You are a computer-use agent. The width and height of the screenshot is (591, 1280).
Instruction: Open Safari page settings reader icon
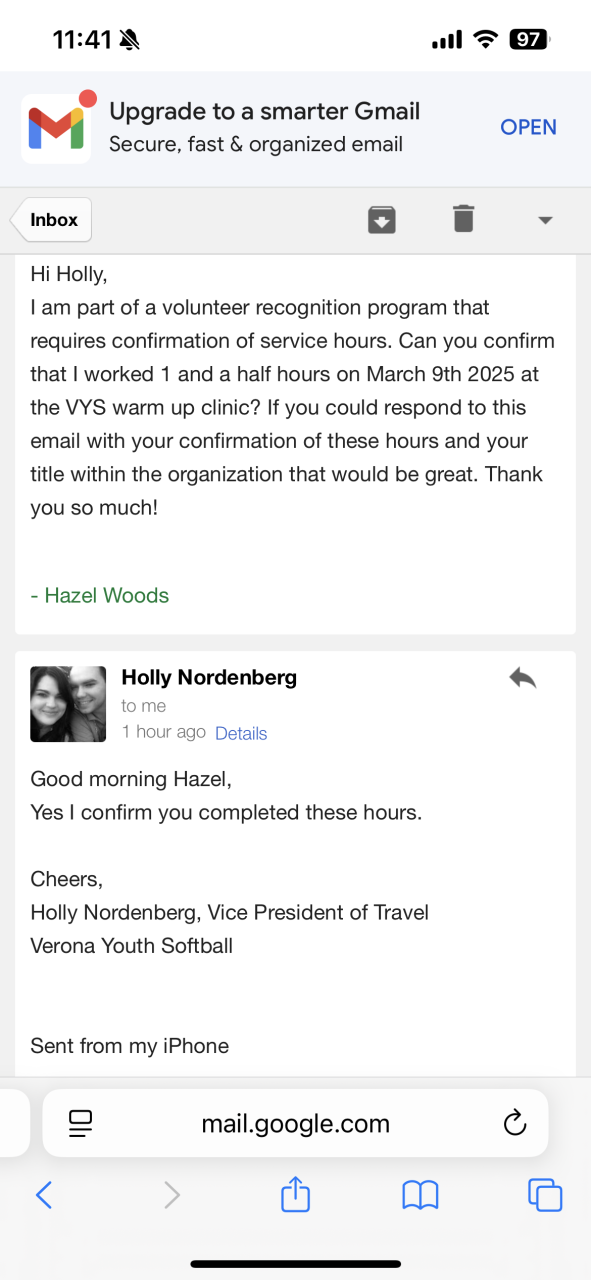tap(81, 1123)
